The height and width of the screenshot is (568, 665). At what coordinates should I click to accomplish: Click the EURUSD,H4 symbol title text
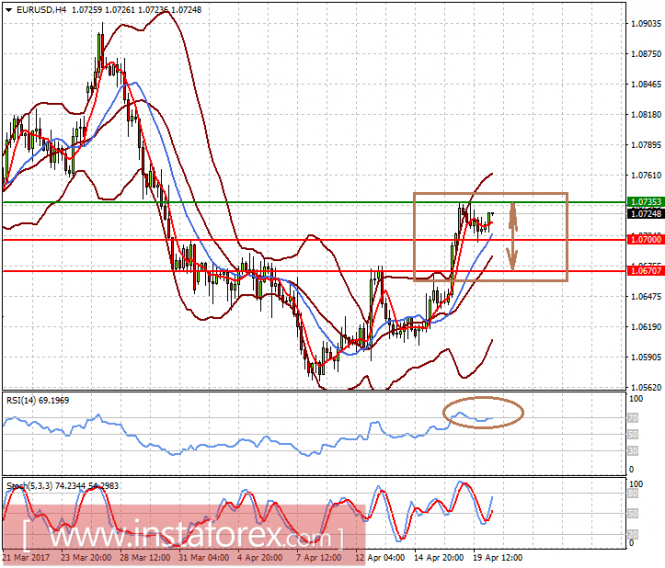coord(41,9)
